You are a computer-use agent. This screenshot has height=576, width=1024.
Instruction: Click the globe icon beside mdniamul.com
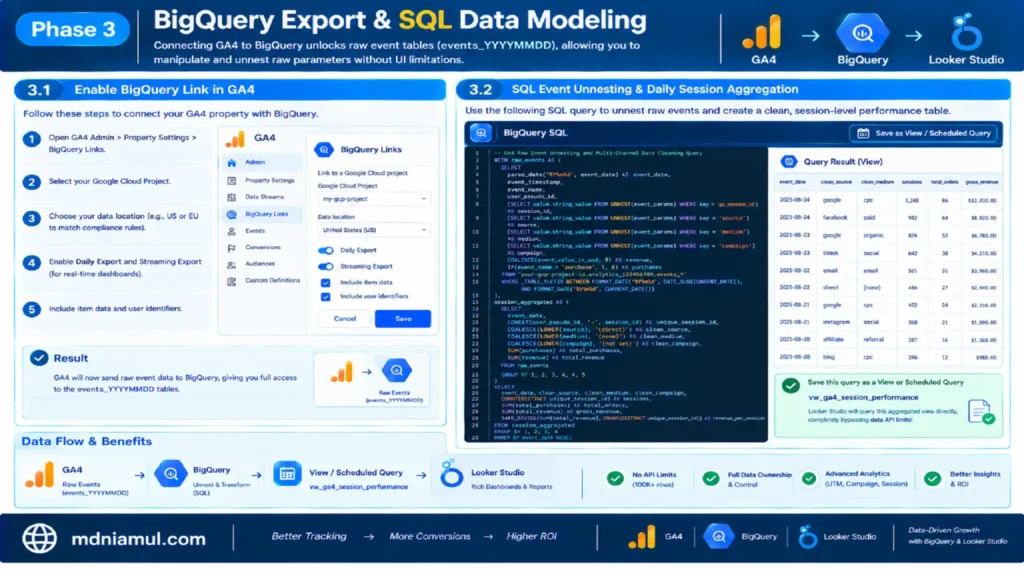pyautogui.click(x=40, y=538)
